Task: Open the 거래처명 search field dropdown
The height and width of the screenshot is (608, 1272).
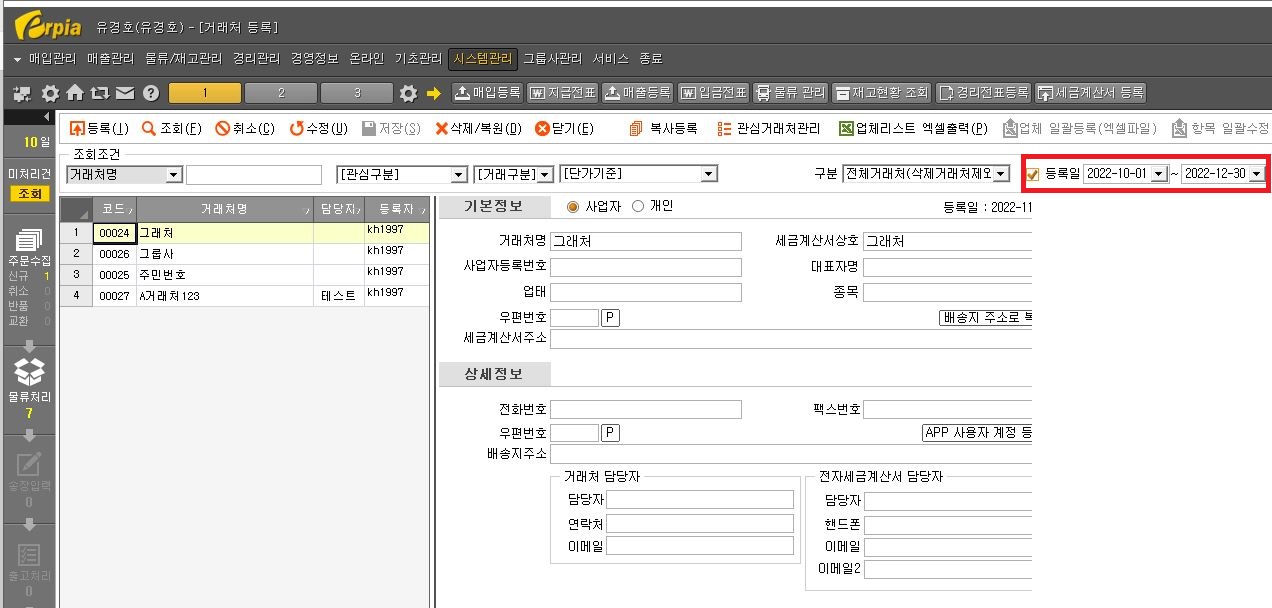Action: 173,175
